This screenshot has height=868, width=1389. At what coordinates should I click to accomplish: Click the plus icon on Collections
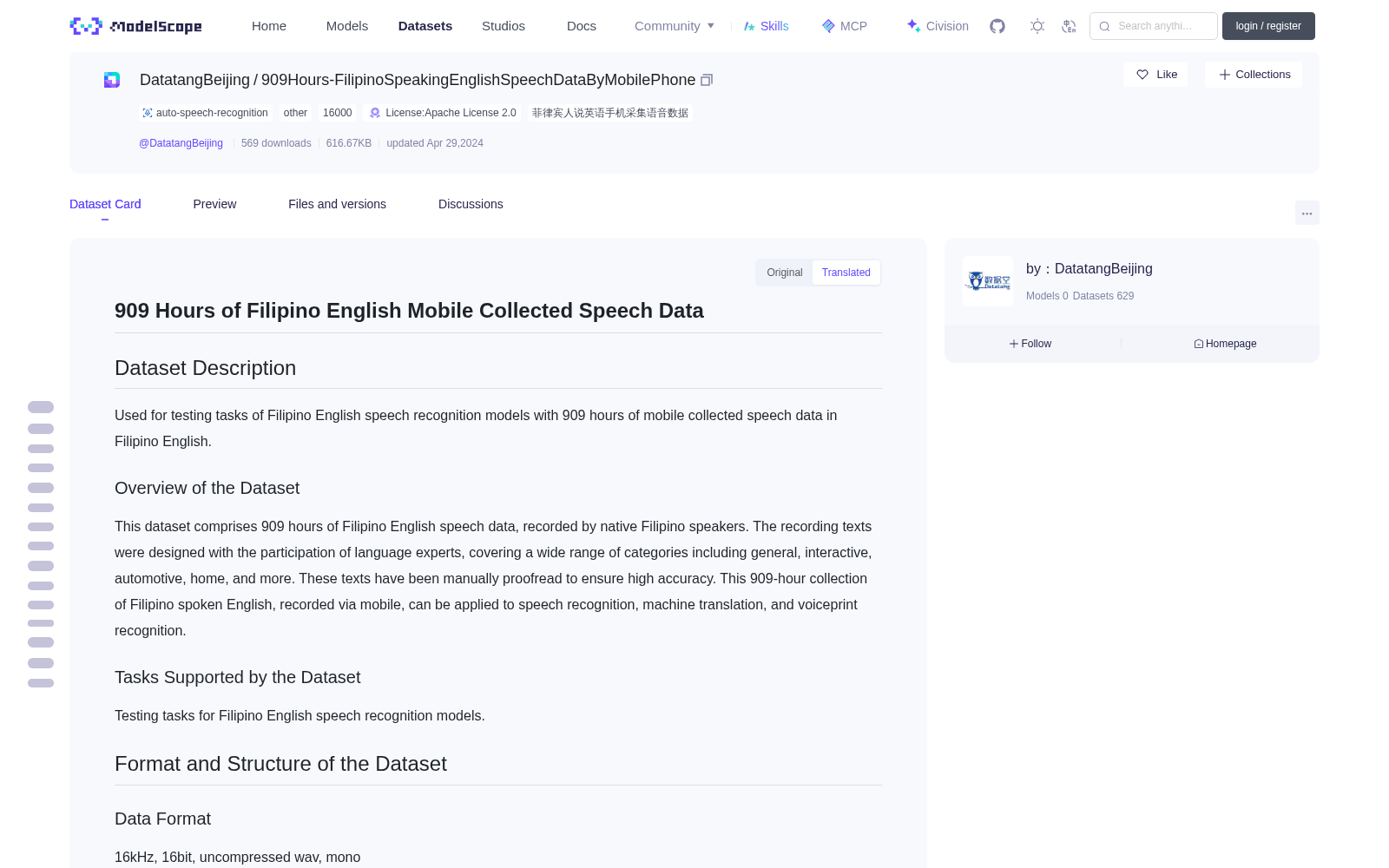[1225, 75]
